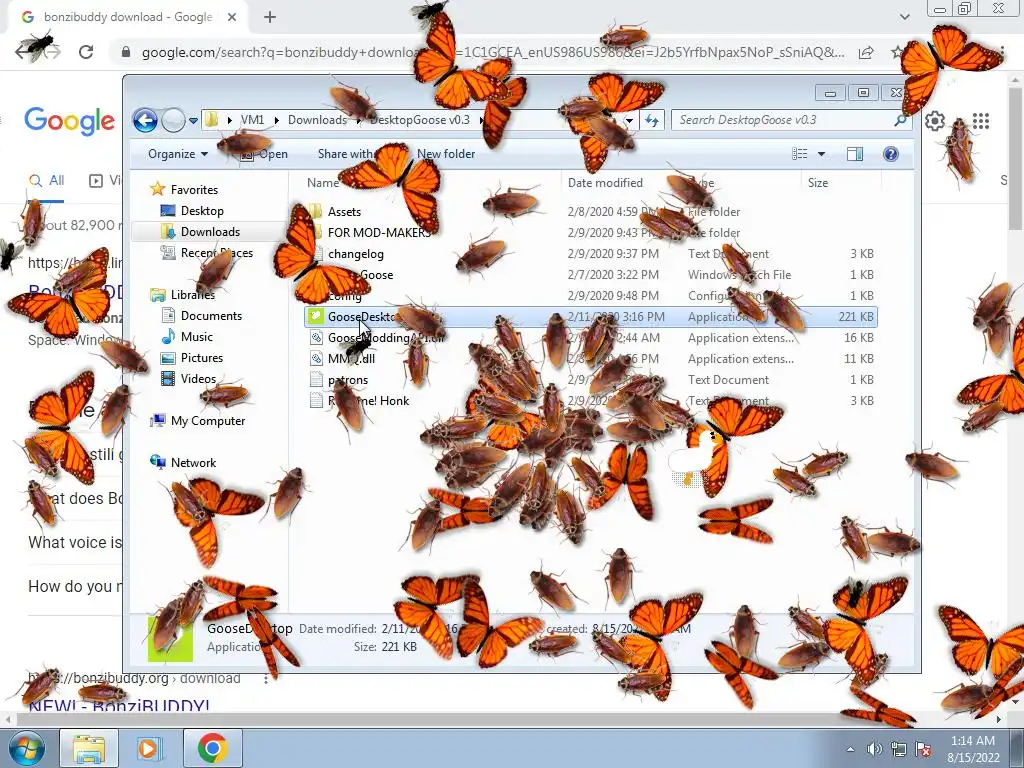Click the Chrome address bar URL
The height and width of the screenshot is (768, 1024).
click(x=493, y=52)
